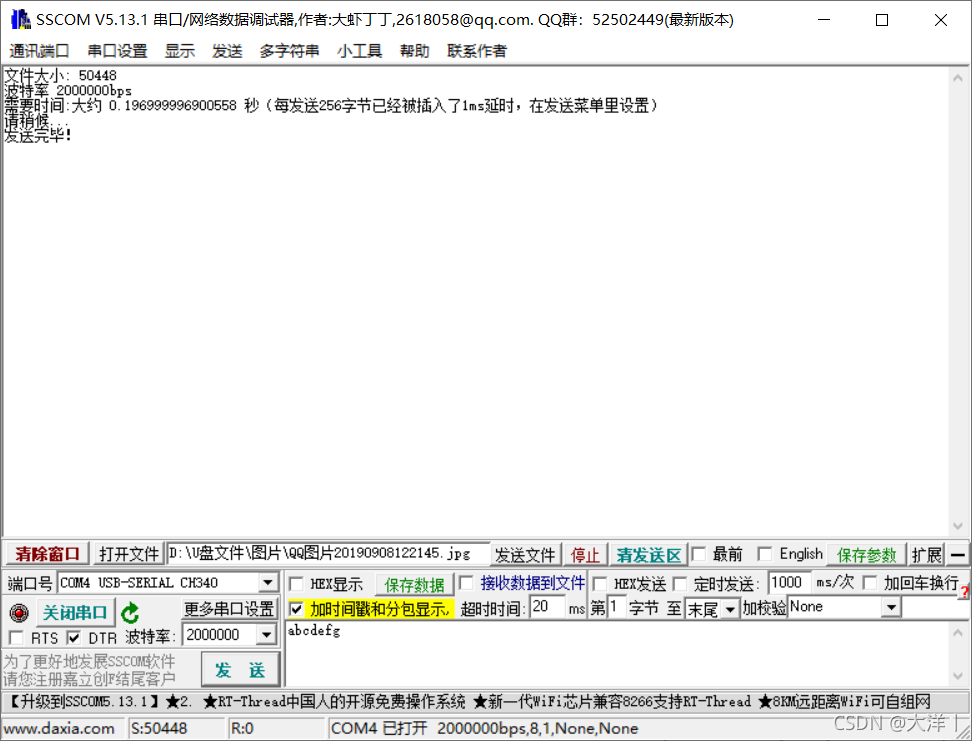Open the 帮助 menu
The height and width of the screenshot is (741, 972).
coord(415,51)
